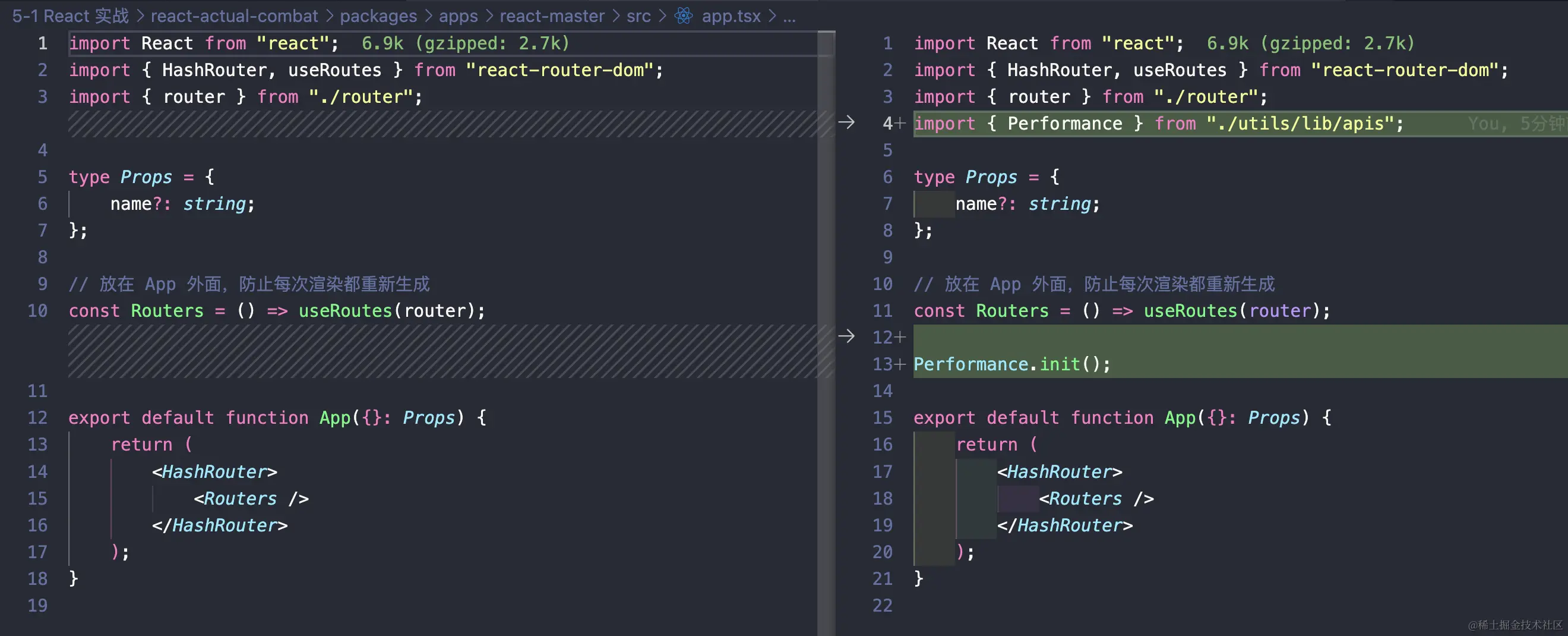
Task: Revert the Performance.init() block via gutter arrow
Action: click(846, 336)
